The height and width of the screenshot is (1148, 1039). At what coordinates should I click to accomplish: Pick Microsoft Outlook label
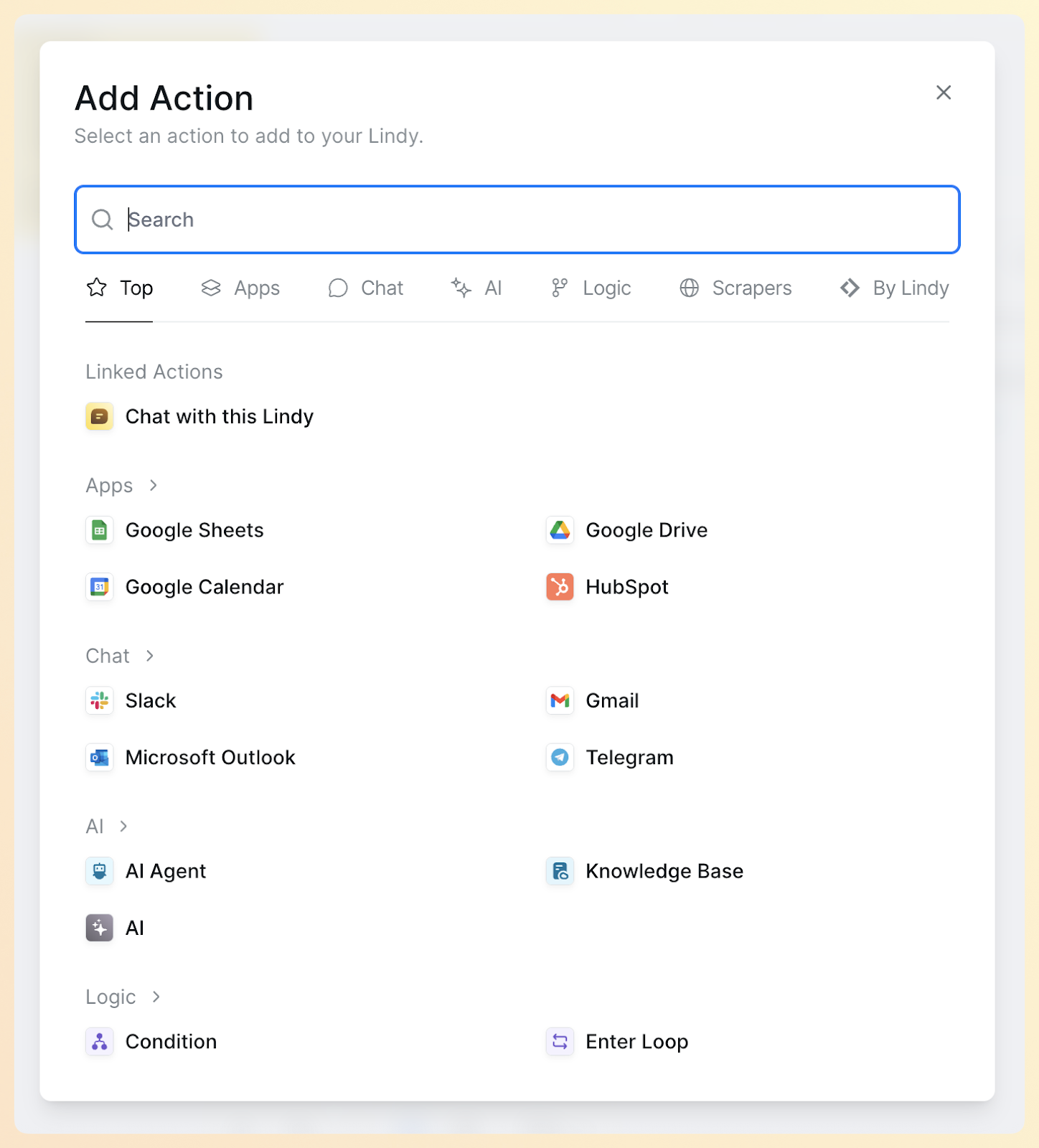click(210, 758)
